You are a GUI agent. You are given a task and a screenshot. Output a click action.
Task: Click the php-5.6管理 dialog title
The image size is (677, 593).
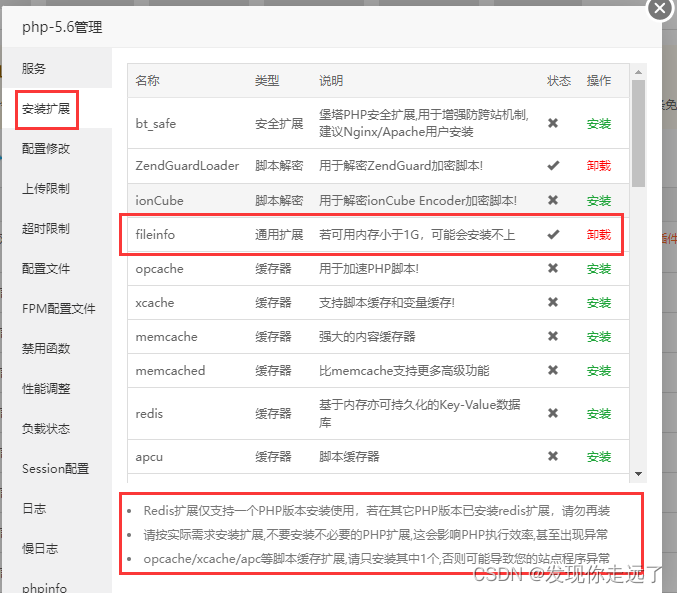point(62,27)
